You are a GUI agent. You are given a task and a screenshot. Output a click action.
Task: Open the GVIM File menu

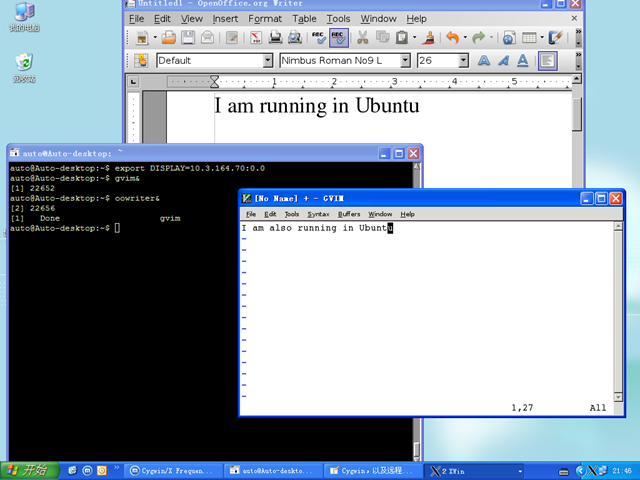pyautogui.click(x=251, y=214)
